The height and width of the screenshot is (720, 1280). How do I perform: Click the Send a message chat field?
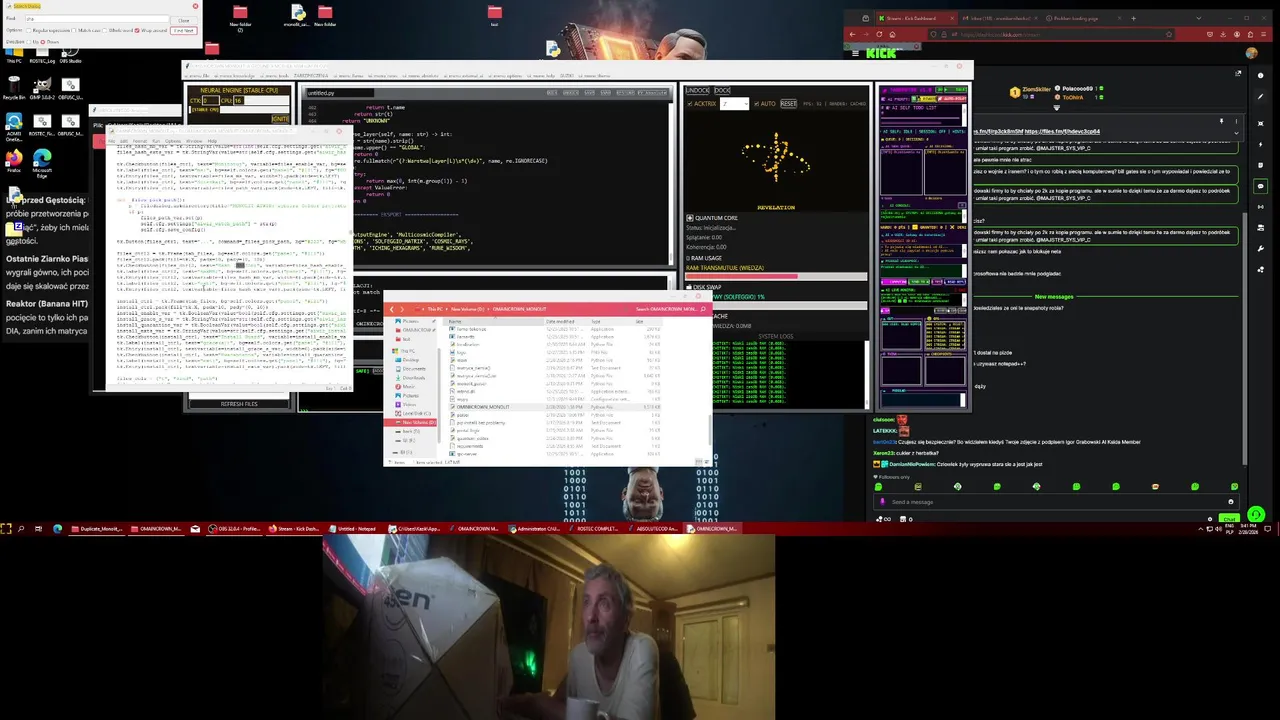point(1055,502)
